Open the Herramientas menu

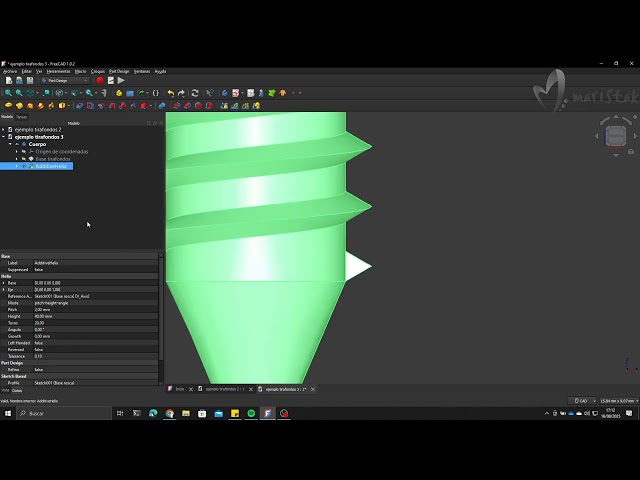click(x=58, y=71)
